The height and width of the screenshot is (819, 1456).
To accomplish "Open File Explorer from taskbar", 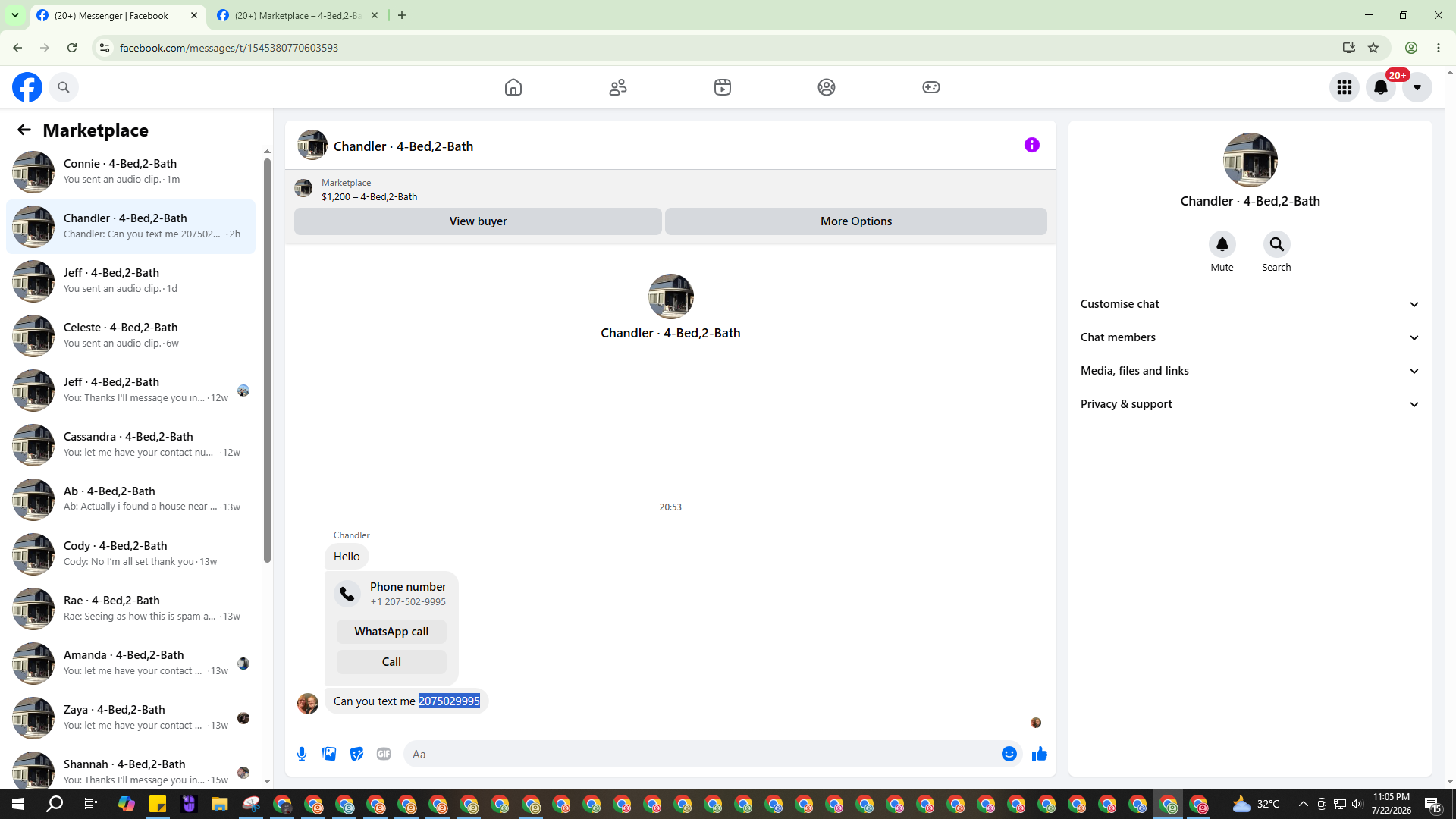I will coord(220,804).
